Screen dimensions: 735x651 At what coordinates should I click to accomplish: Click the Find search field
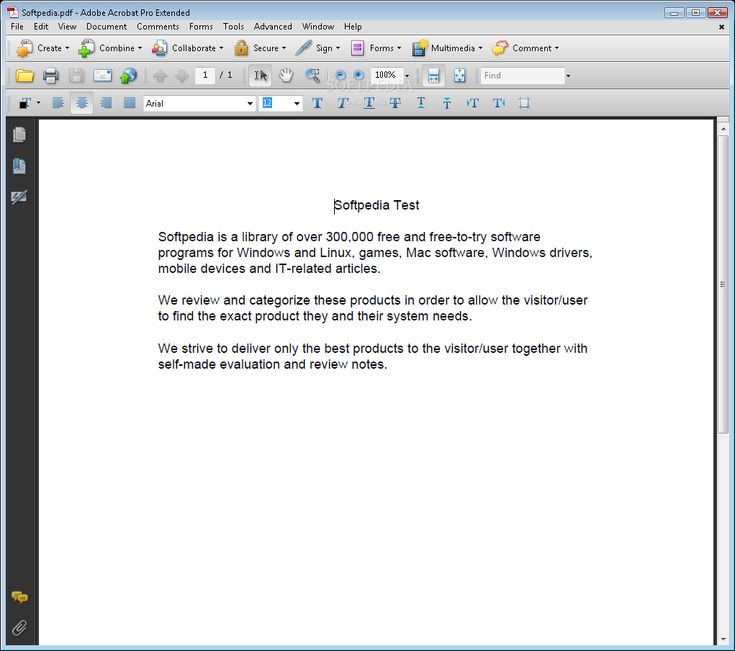(x=523, y=75)
